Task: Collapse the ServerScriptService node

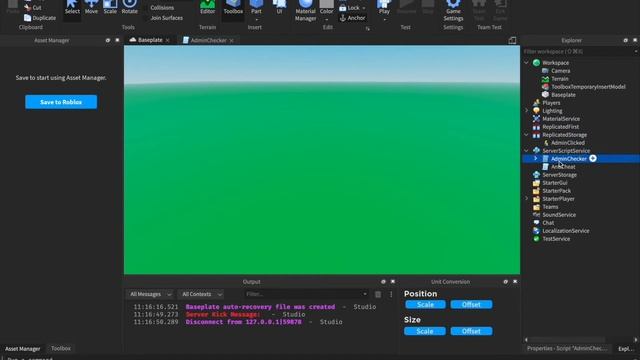Action: point(527,151)
